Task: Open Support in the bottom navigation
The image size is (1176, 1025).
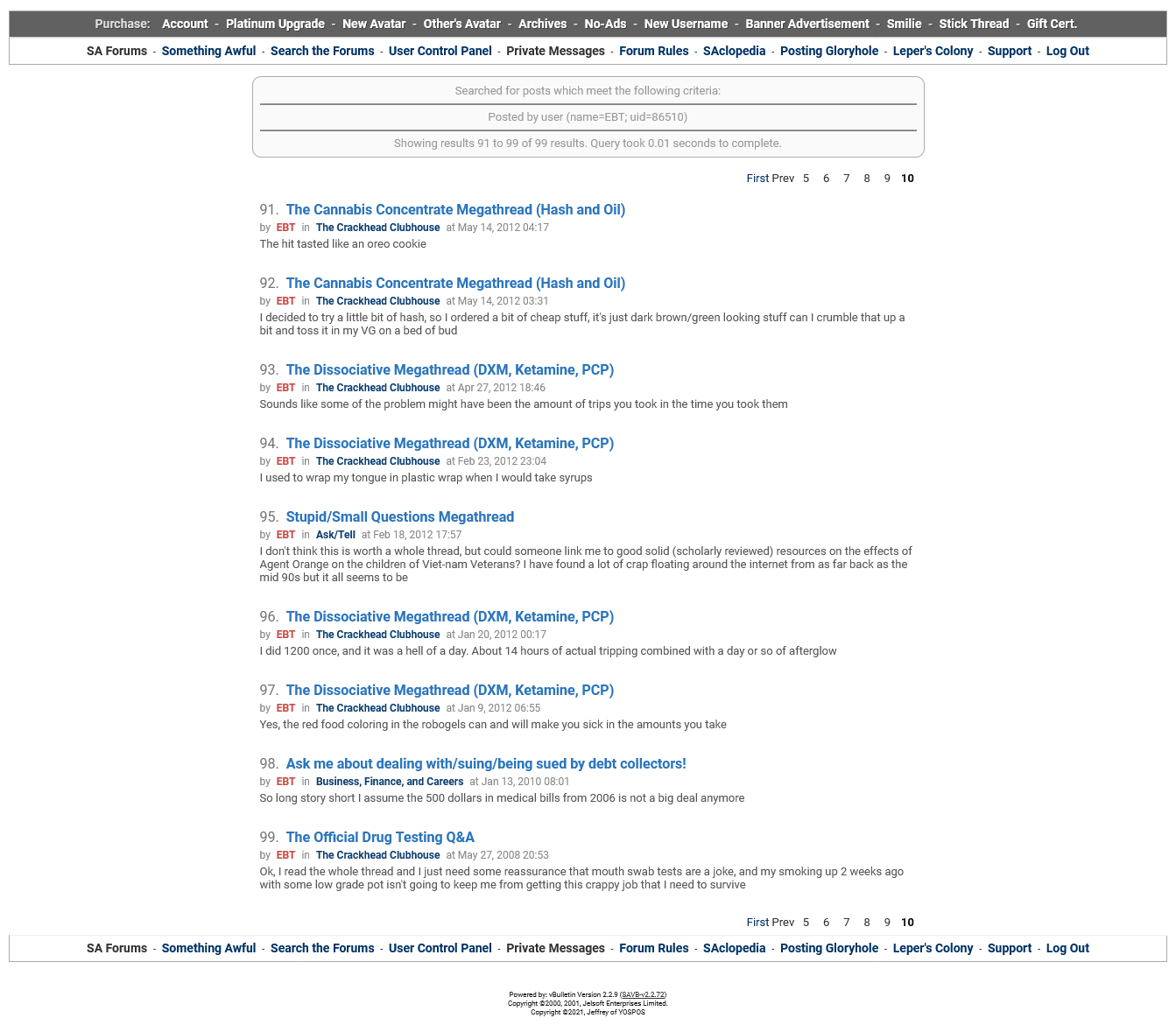Action: (x=1010, y=948)
